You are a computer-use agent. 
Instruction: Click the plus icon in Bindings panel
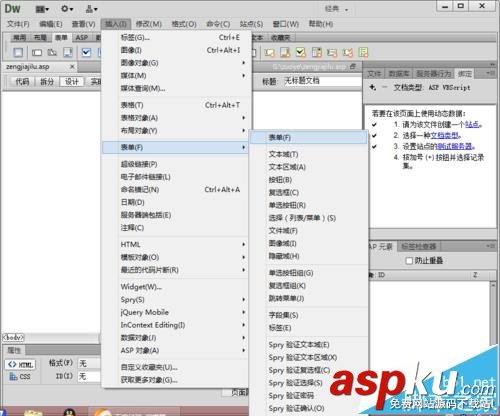(x=373, y=87)
